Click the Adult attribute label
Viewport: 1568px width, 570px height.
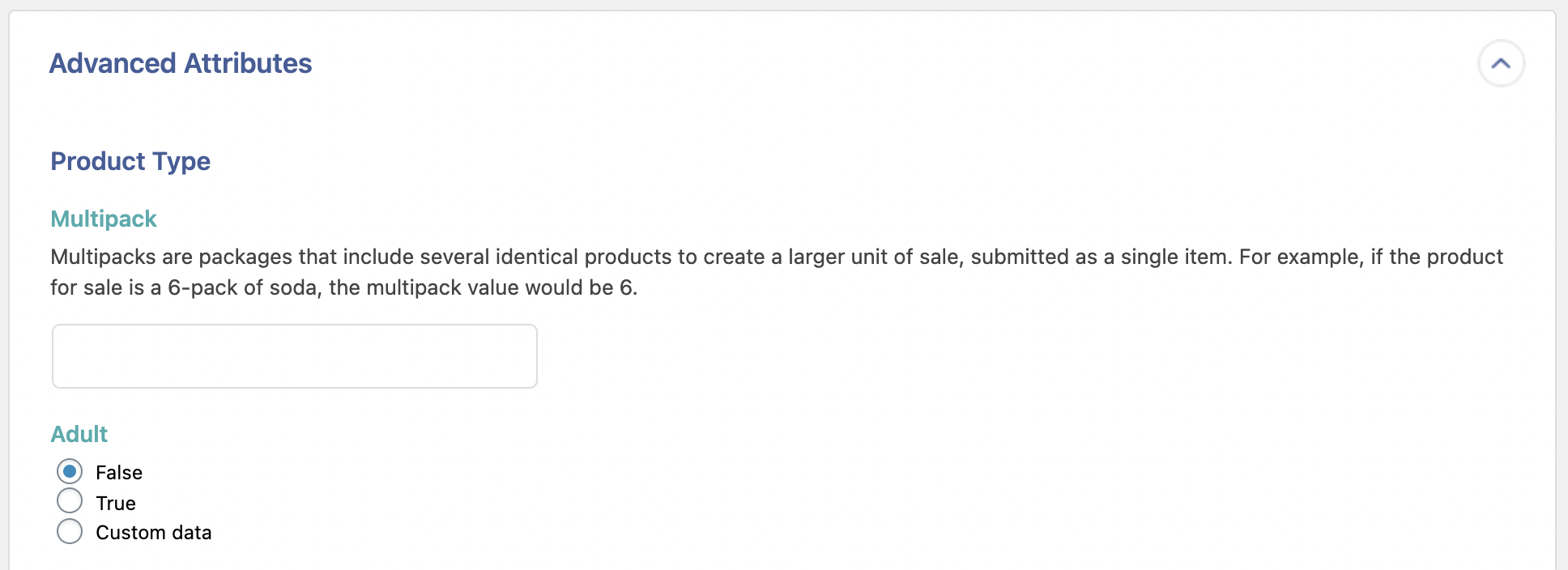click(79, 434)
